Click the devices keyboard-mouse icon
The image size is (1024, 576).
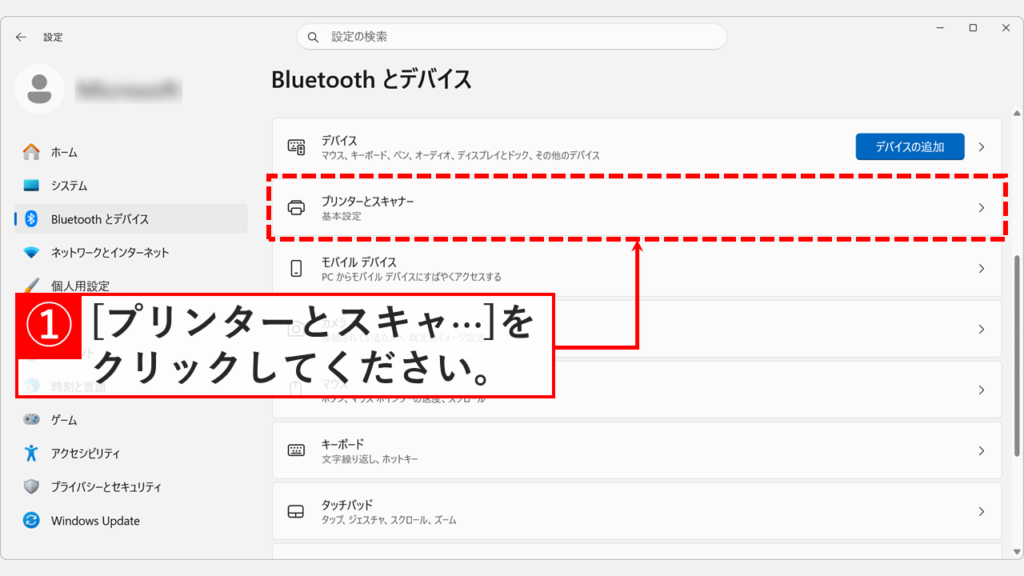coord(296,147)
